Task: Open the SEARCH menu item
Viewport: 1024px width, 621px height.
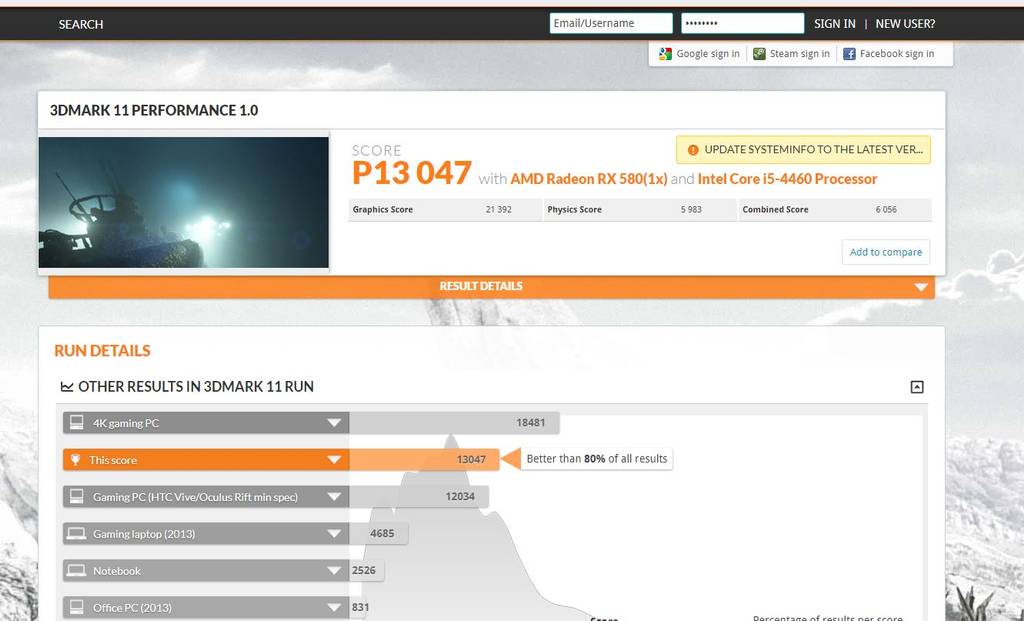Action: click(x=81, y=24)
